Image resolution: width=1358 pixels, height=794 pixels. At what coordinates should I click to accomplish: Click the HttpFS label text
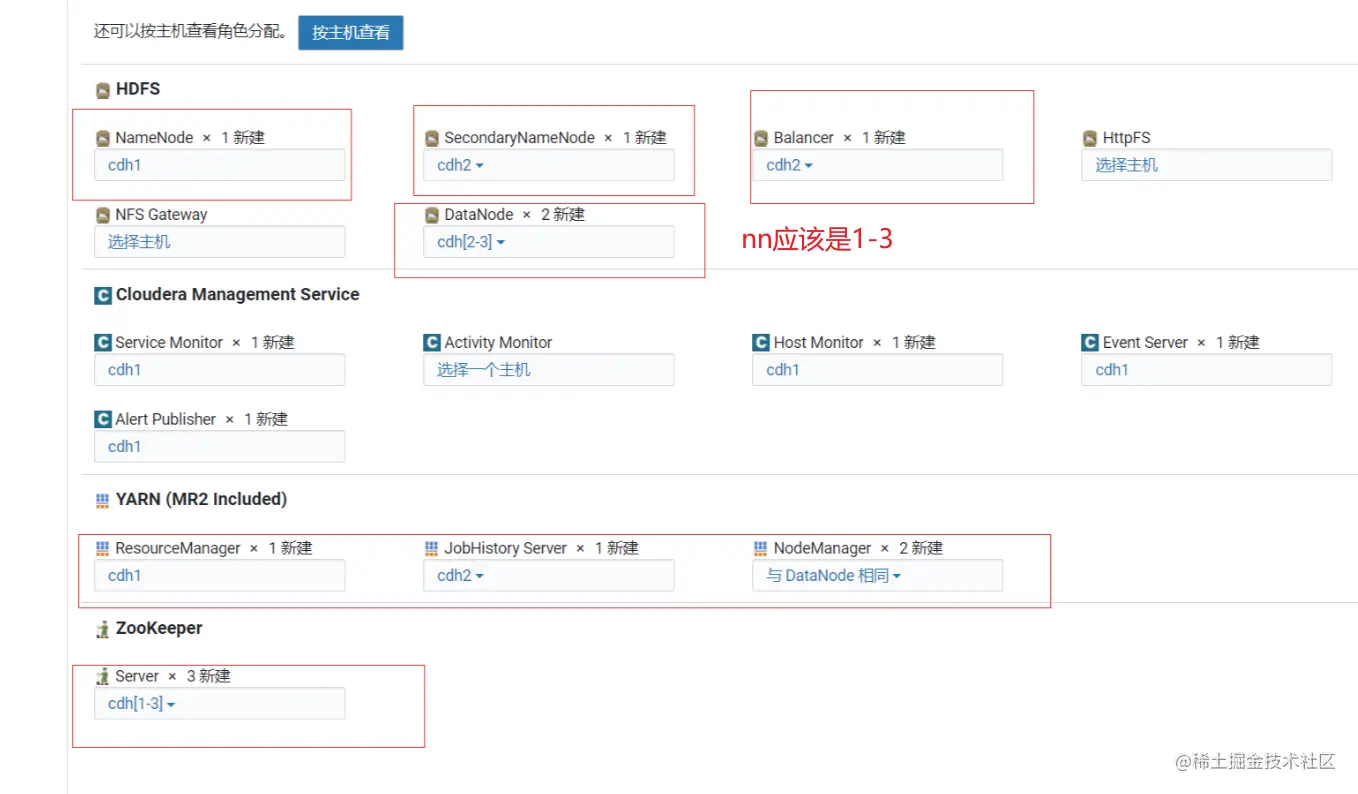click(1126, 138)
